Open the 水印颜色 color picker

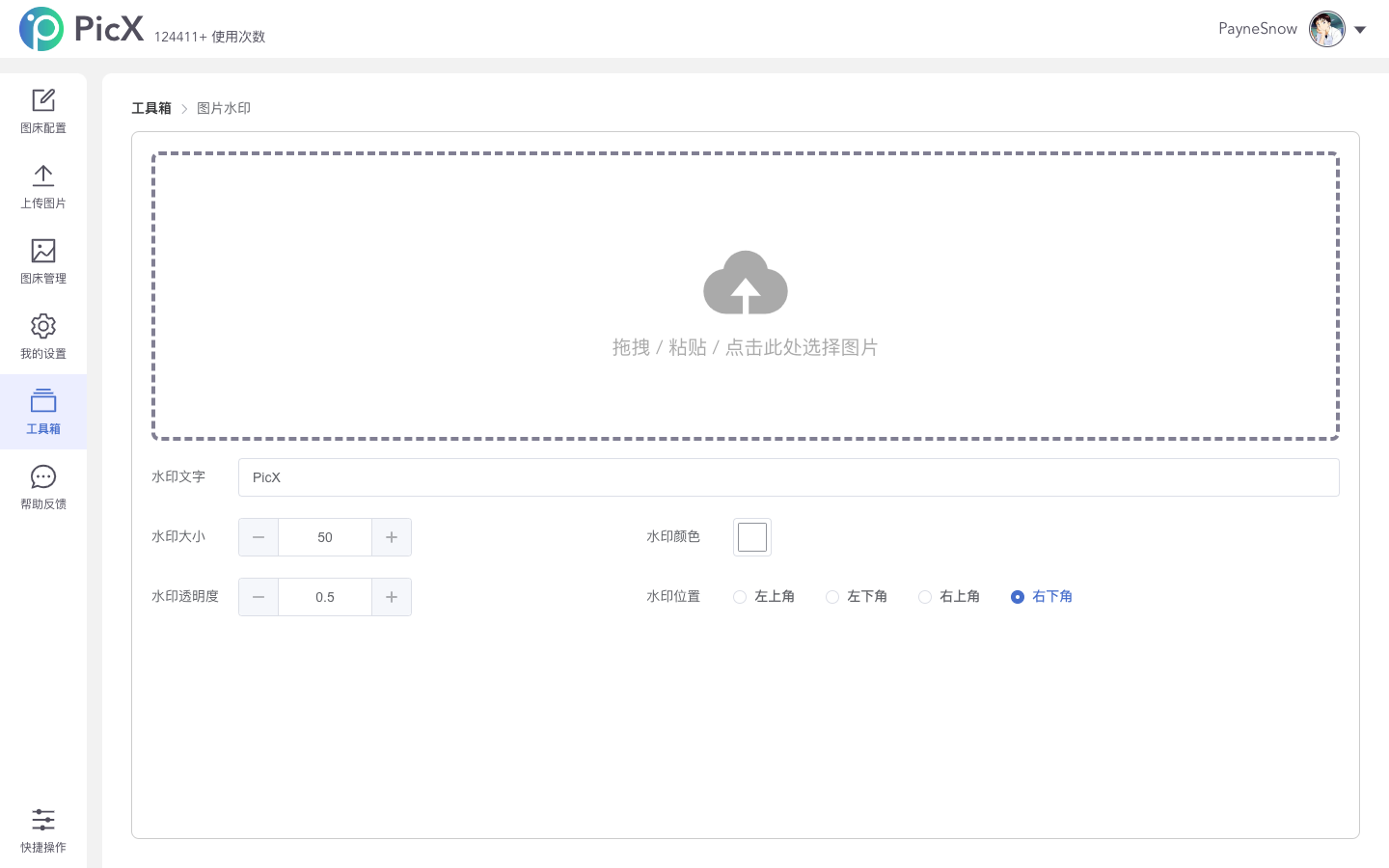click(x=752, y=537)
